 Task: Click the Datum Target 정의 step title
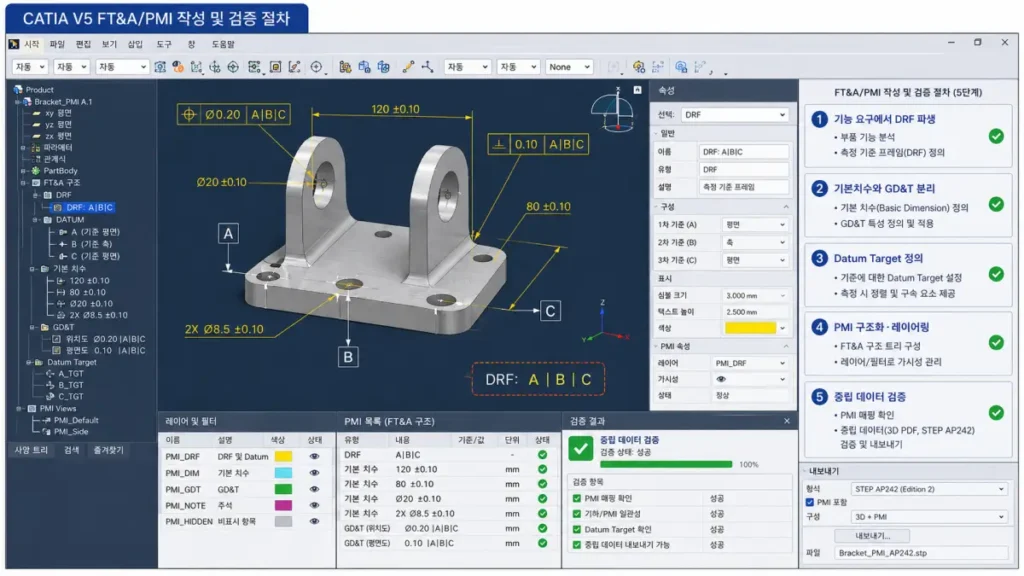click(878, 258)
